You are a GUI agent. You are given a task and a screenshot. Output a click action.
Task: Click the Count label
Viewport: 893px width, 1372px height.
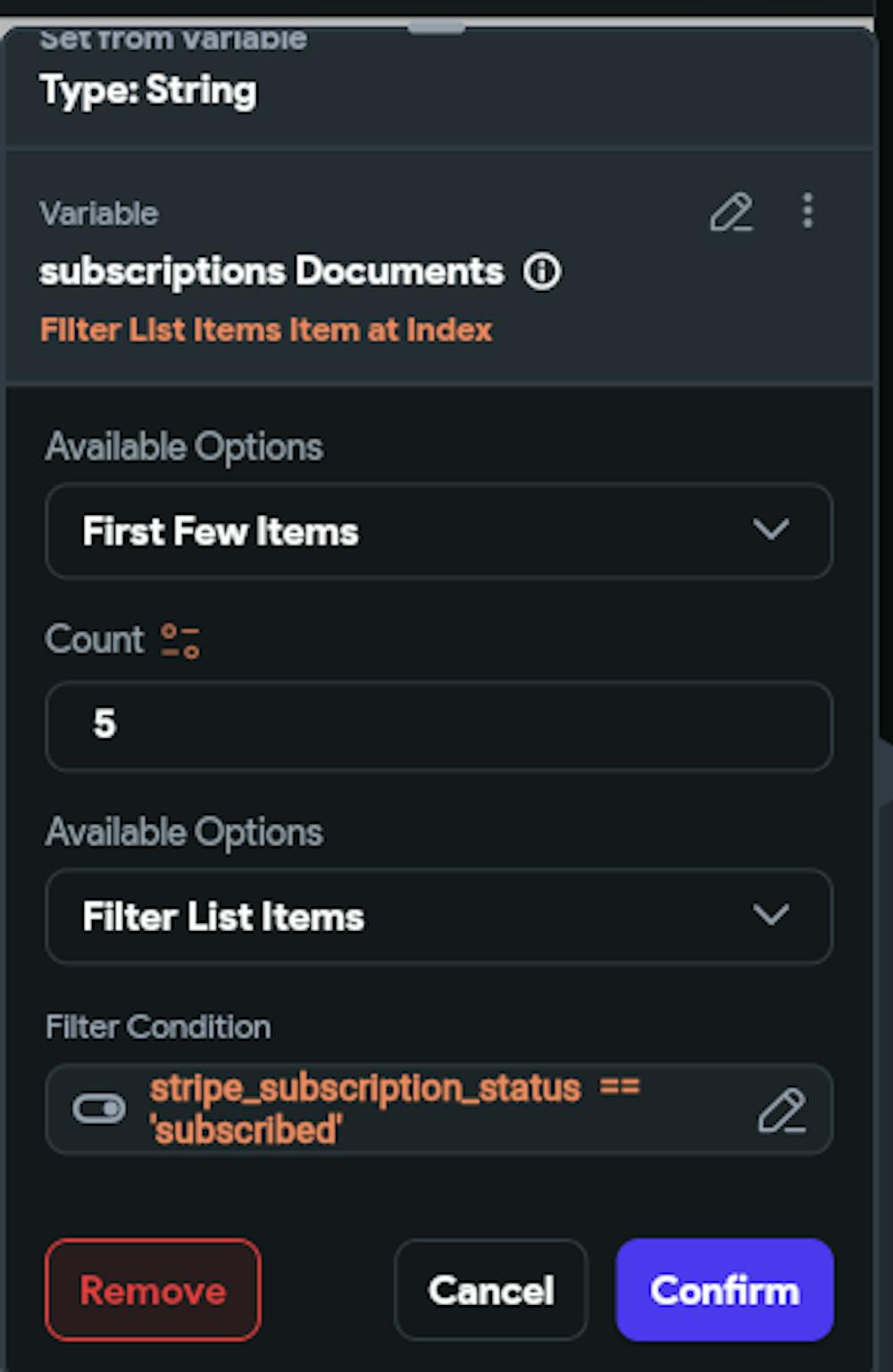point(94,640)
